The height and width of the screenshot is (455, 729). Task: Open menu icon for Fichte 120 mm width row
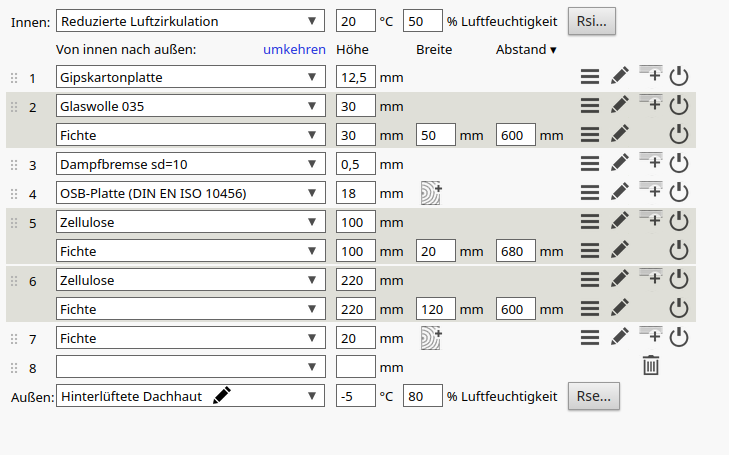point(590,309)
